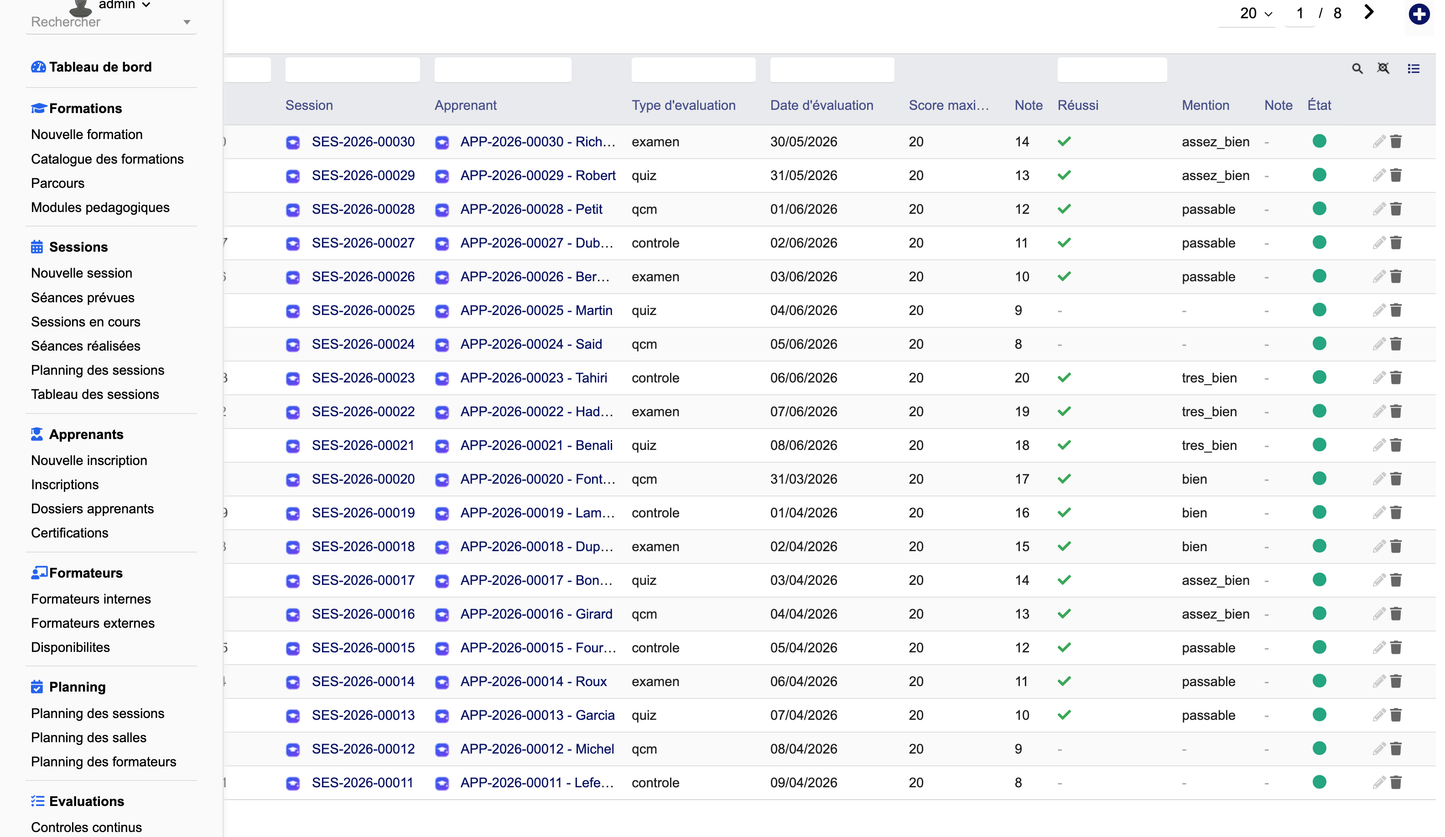The width and height of the screenshot is (1445, 837).
Task: Click the Date d'évaluation filter field
Action: (832, 69)
